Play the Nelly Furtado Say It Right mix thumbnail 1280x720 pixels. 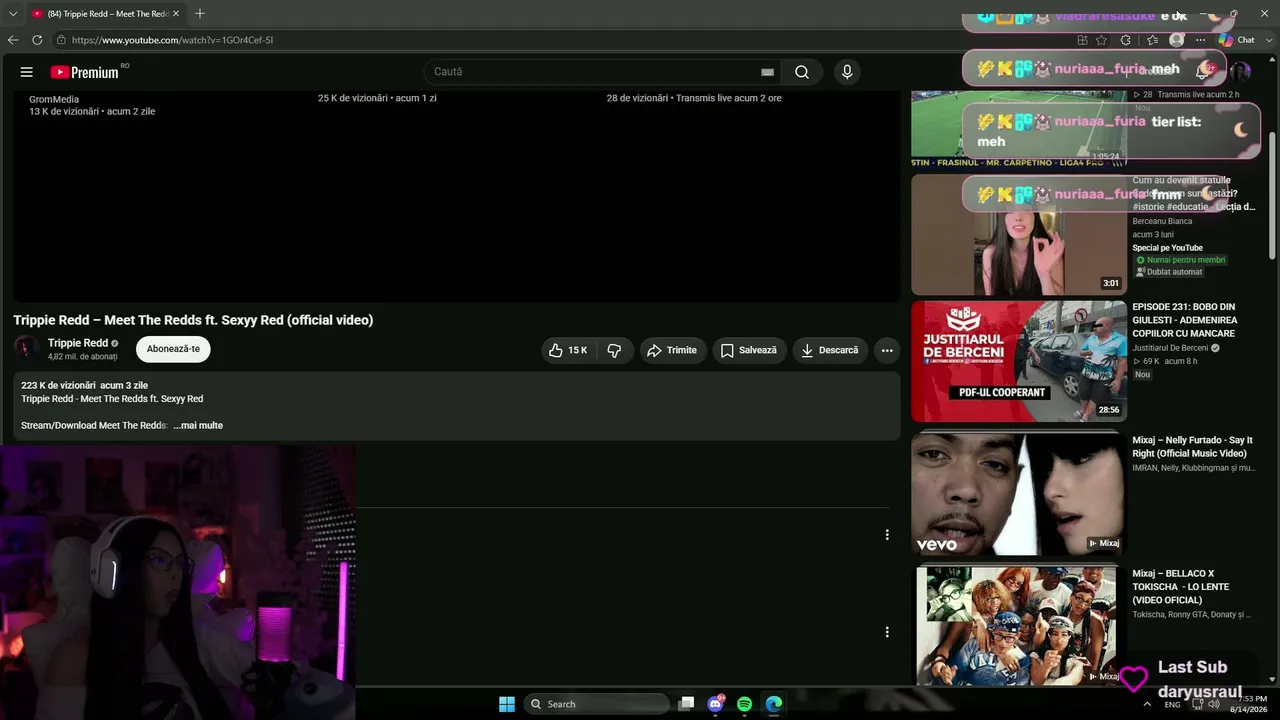click(1019, 494)
